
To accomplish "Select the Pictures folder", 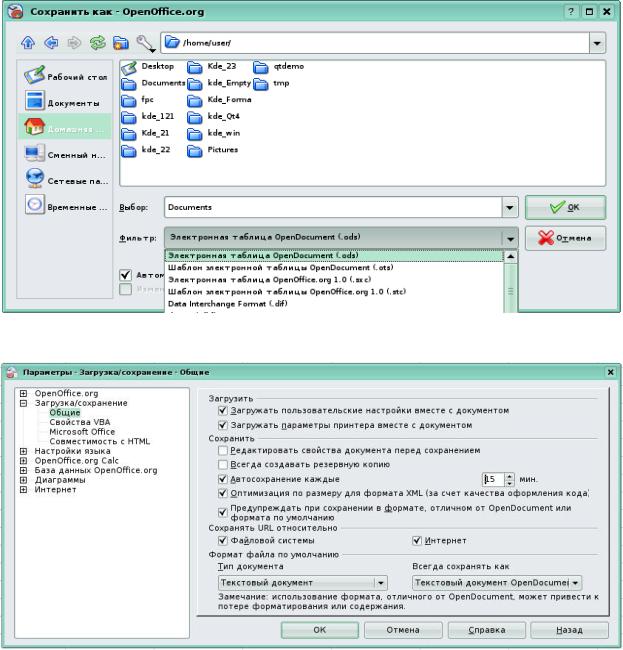I will [212, 150].
